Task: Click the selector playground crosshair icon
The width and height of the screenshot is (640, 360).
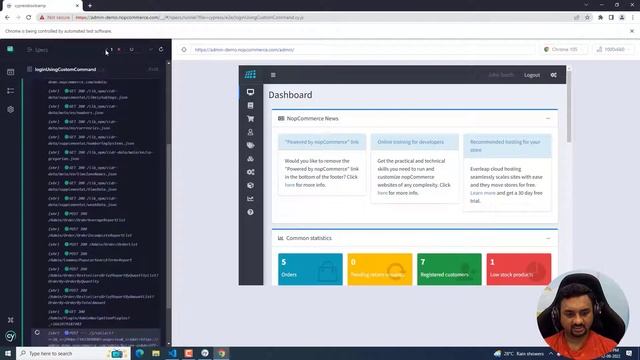Action: tap(184, 49)
